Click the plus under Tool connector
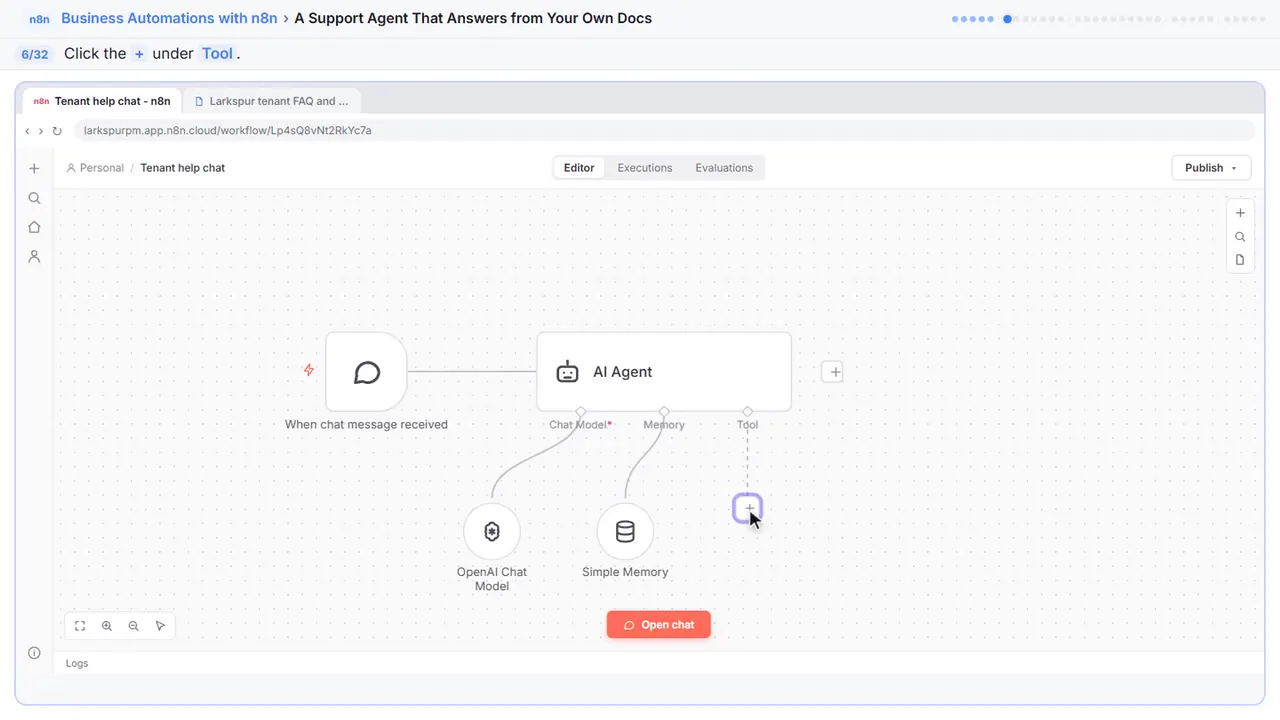The width and height of the screenshot is (1280, 720). [747, 508]
